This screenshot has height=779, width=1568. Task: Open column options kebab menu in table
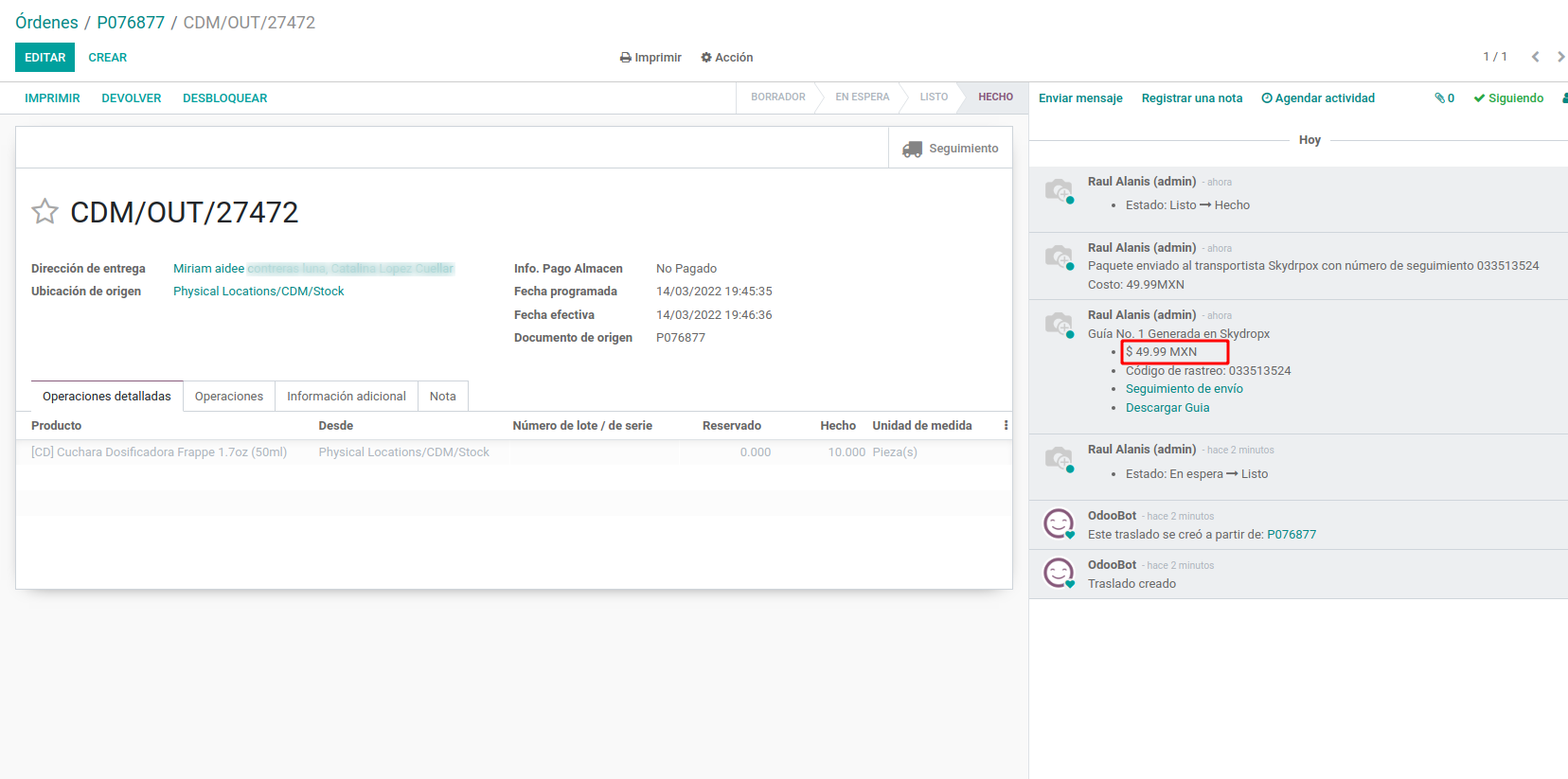(1006, 426)
